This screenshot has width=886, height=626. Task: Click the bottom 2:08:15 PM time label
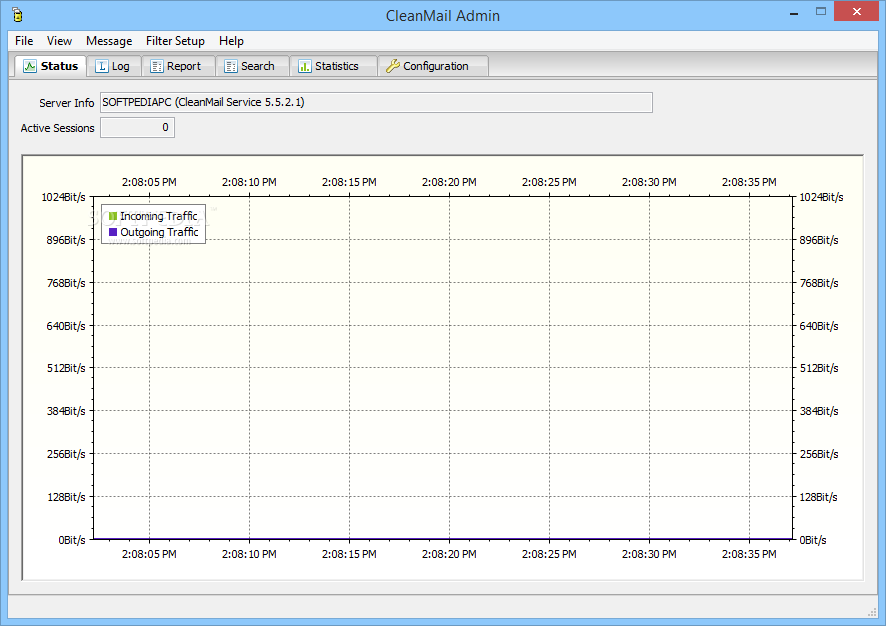click(349, 554)
